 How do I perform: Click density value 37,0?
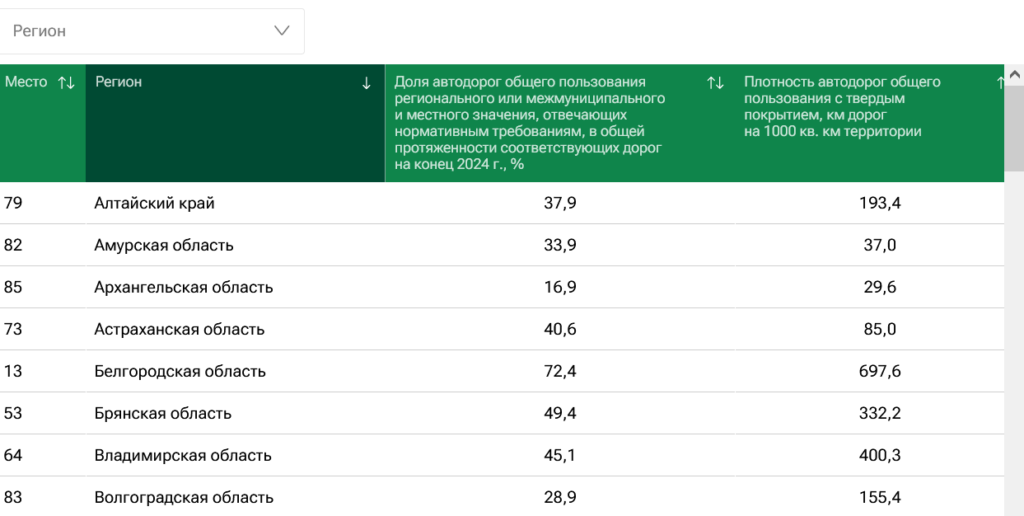coord(880,245)
